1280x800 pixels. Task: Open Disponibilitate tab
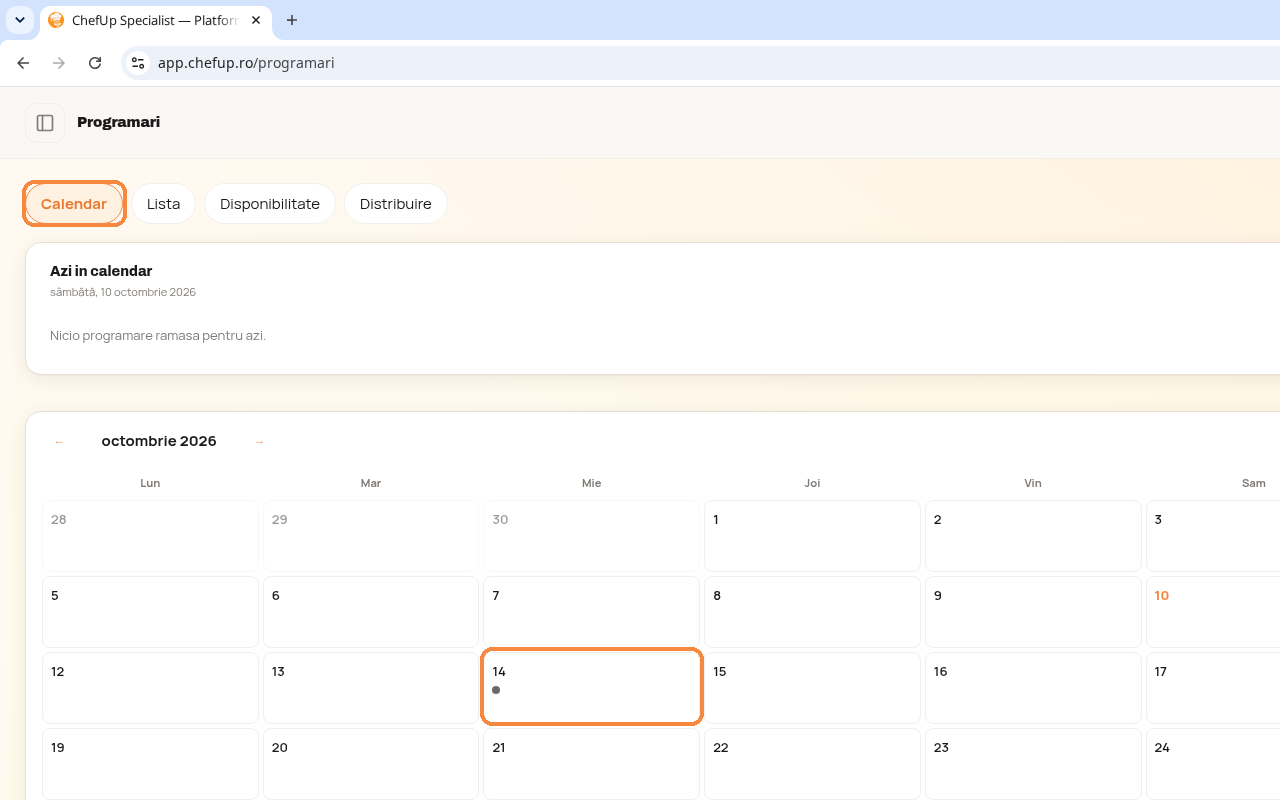[x=270, y=204]
